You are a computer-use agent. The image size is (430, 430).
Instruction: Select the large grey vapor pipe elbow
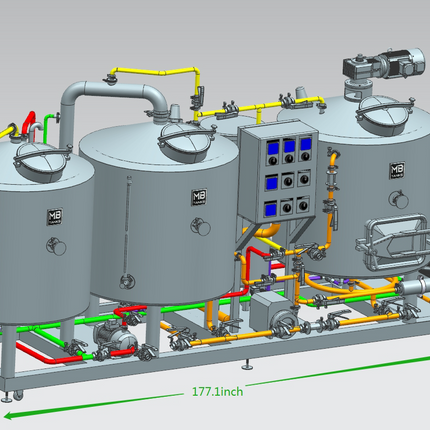coord(114,103)
